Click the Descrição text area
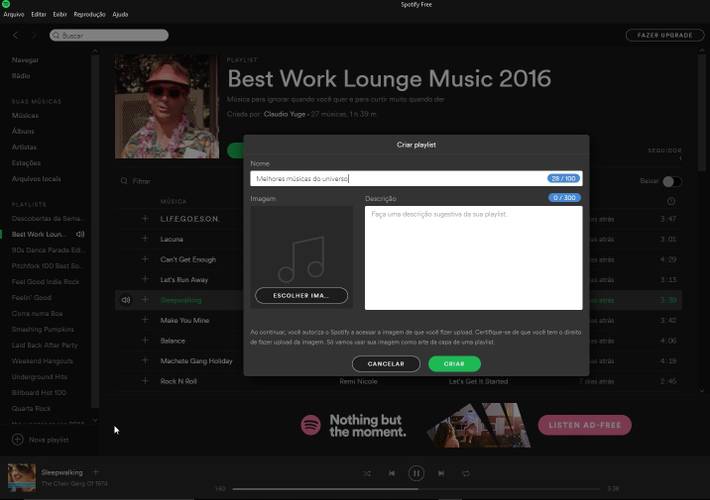This screenshot has height=500, width=710. (x=474, y=258)
